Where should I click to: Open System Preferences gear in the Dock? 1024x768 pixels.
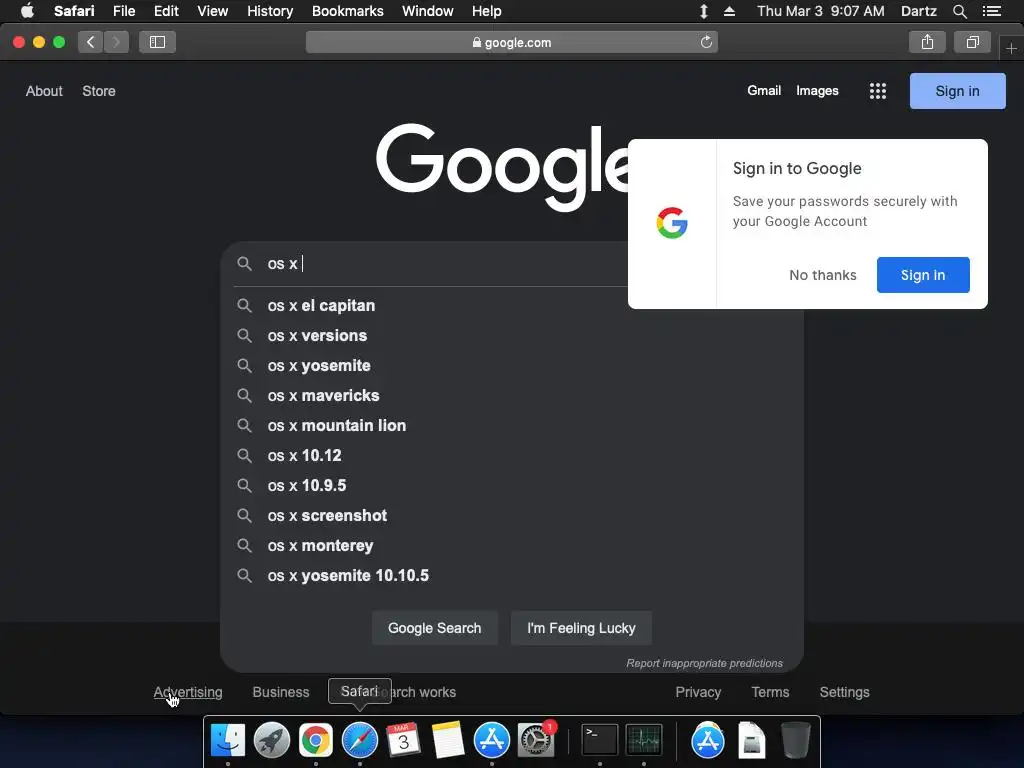click(536, 741)
